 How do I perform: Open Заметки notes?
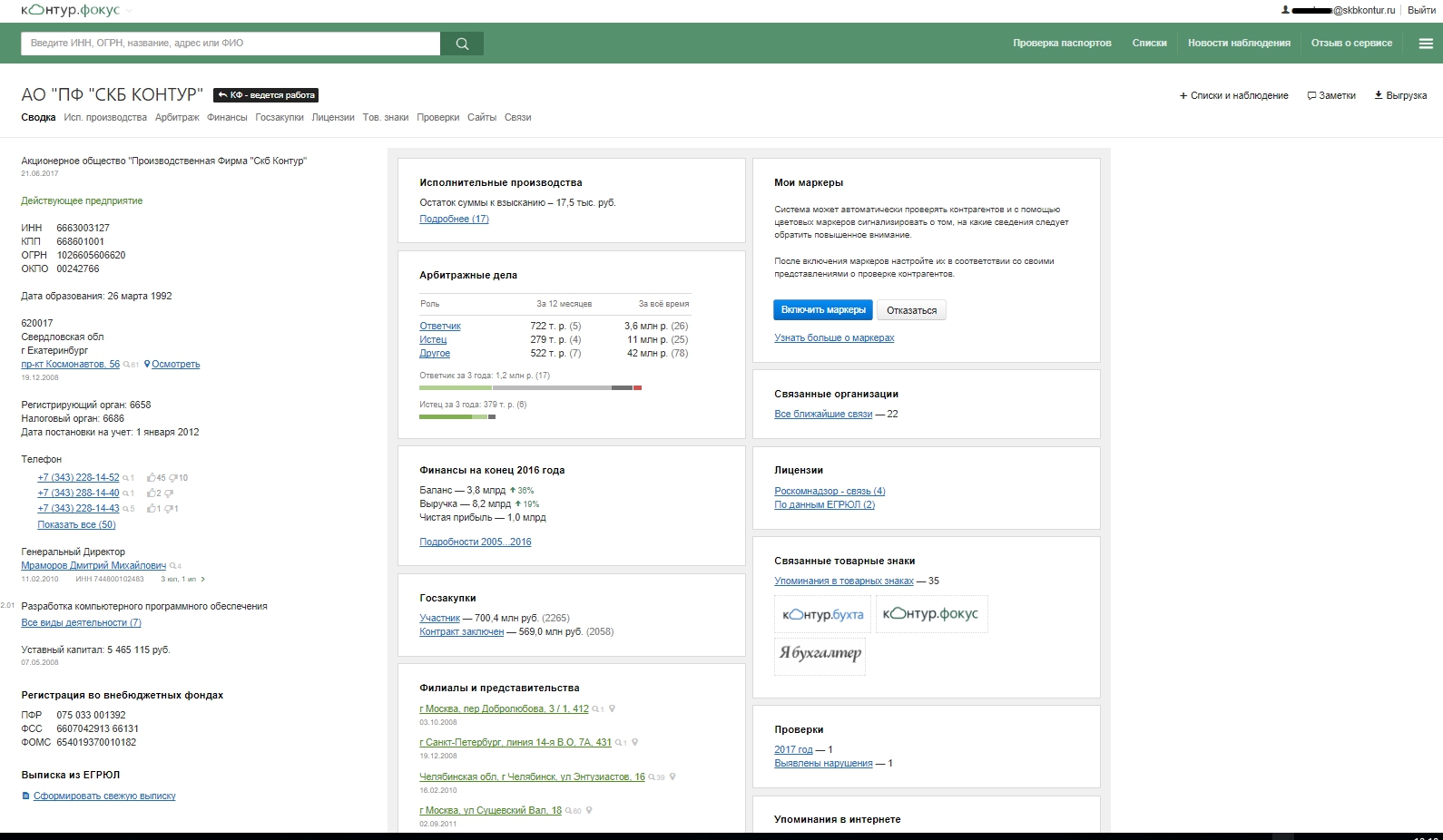1331,95
